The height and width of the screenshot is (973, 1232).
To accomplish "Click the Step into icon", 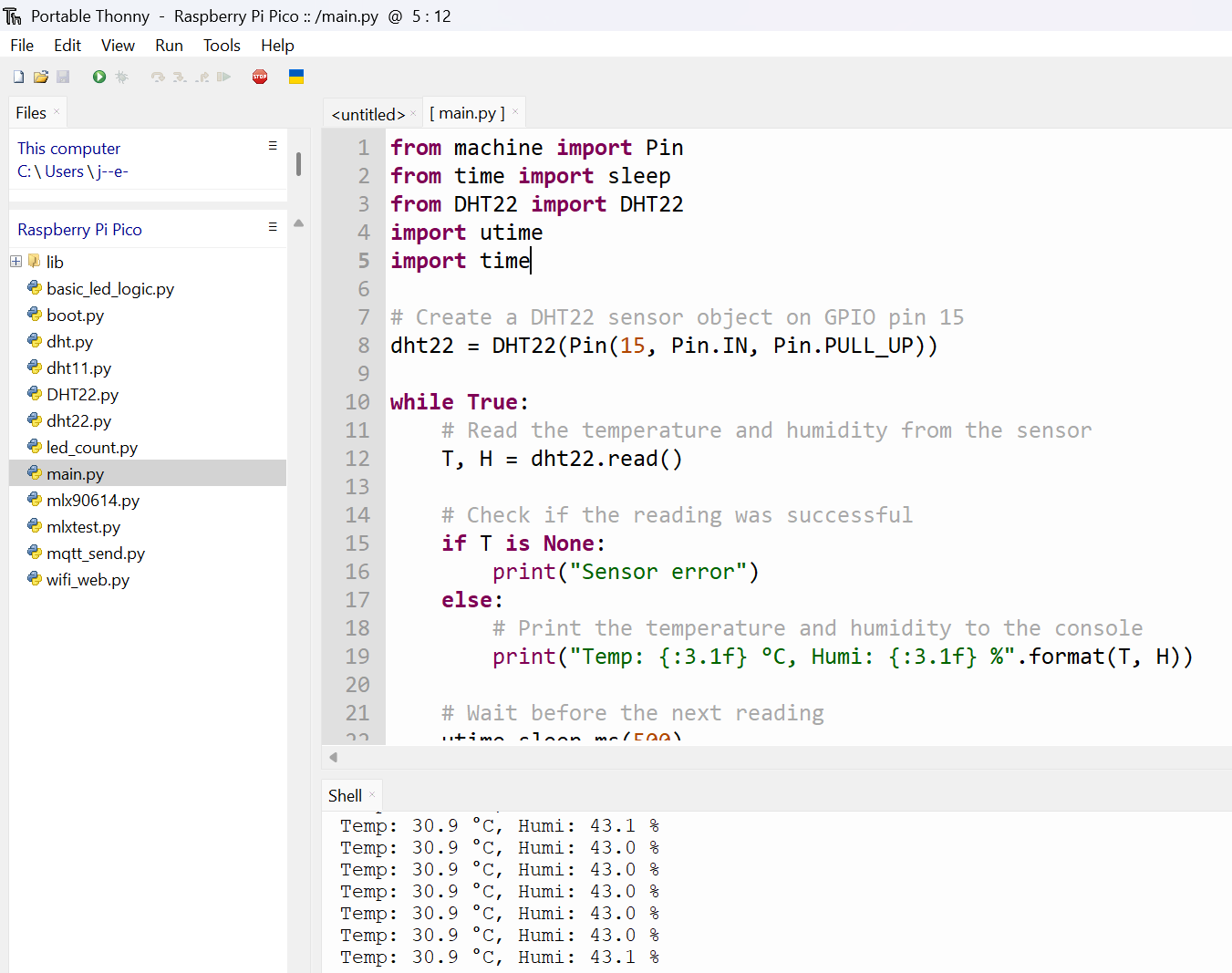I will [180, 78].
